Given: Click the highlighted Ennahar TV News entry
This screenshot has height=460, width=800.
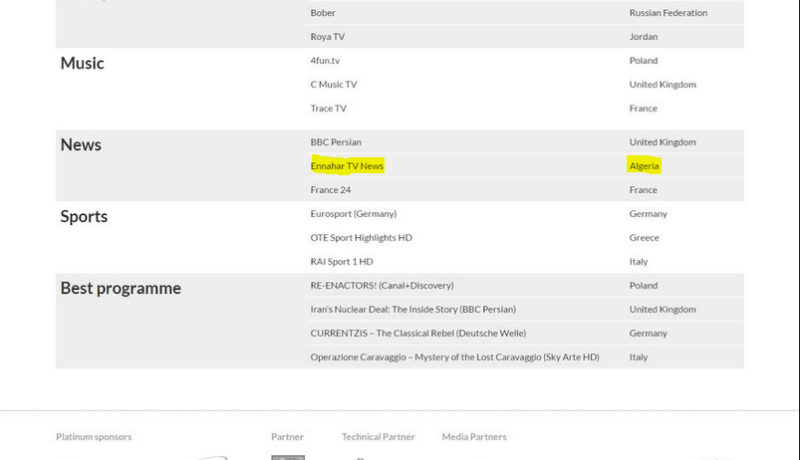Looking at the screenshot, I should (x=347, y=166).
